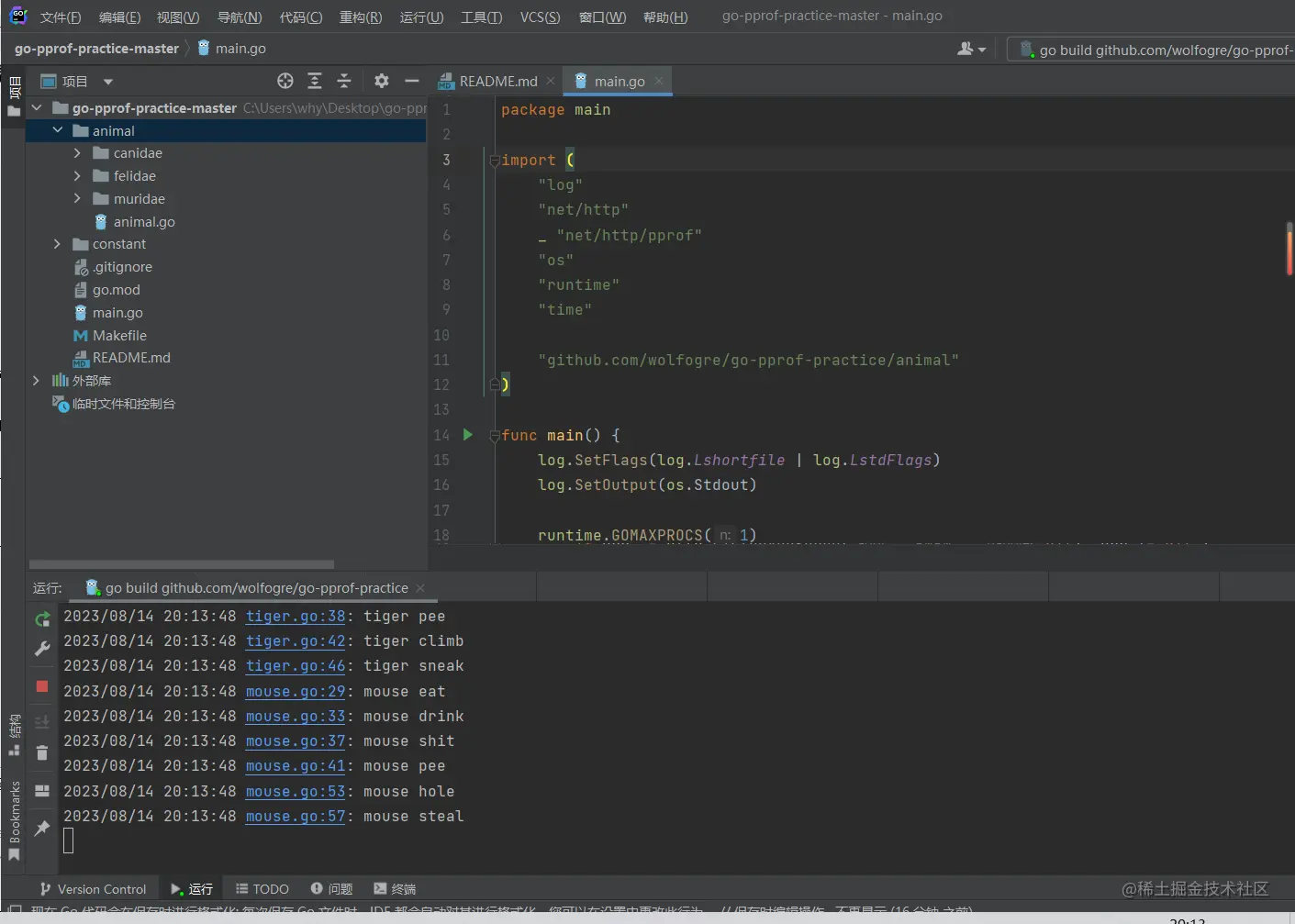Open the 运行(U) menu

[421, 17]
